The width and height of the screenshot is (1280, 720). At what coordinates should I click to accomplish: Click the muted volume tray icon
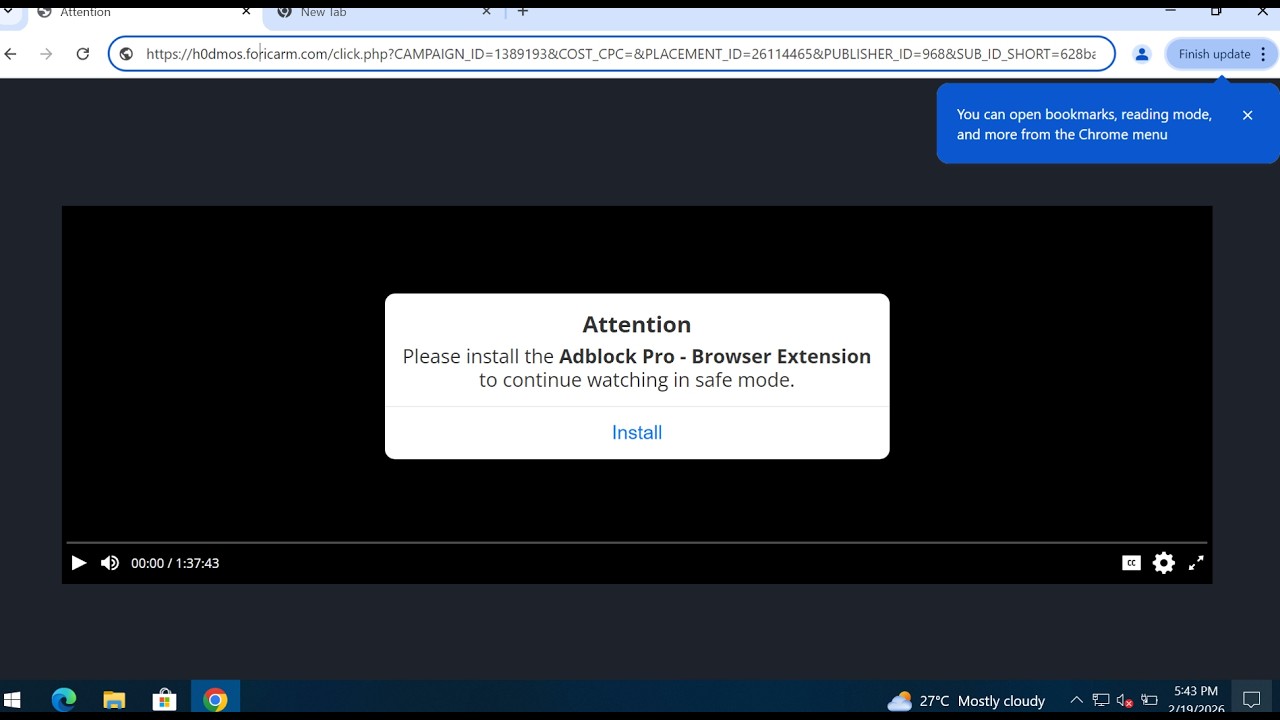[1125, 701]
